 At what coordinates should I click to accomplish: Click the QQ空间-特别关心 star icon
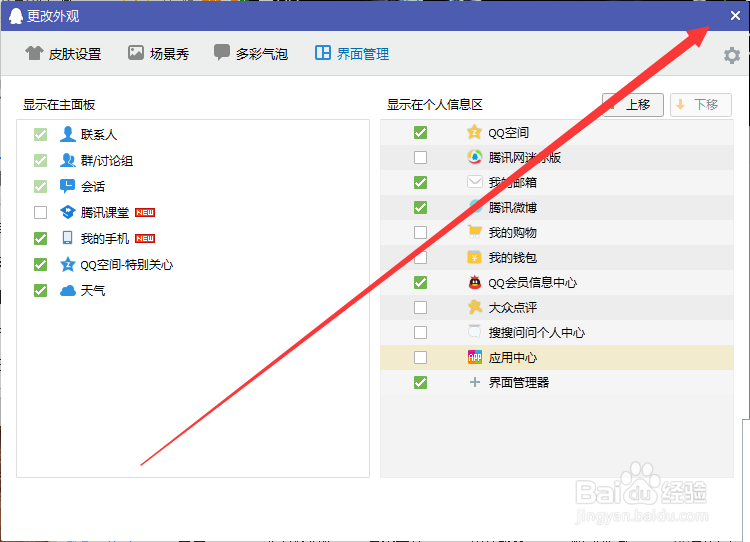tap(67, 264)
